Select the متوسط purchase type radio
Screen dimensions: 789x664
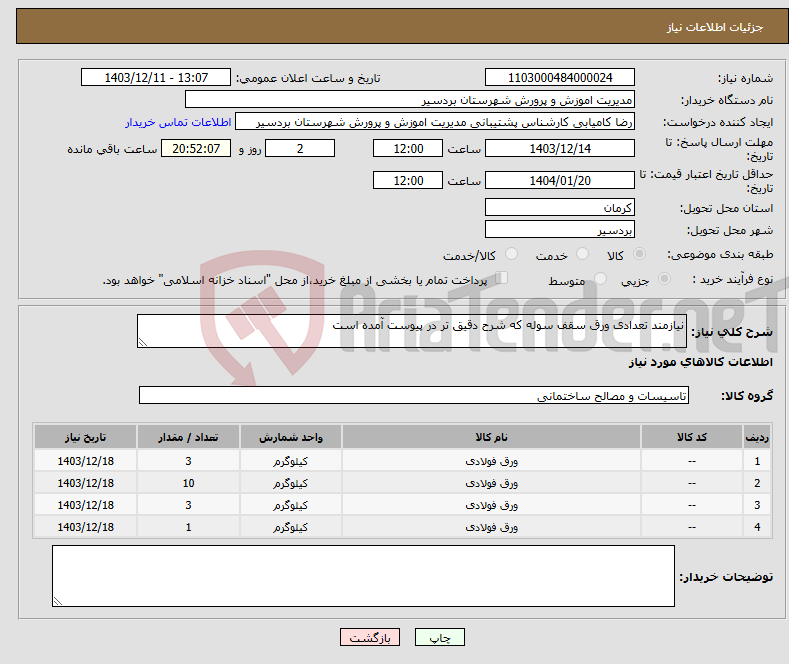click(x=600, y=278)
